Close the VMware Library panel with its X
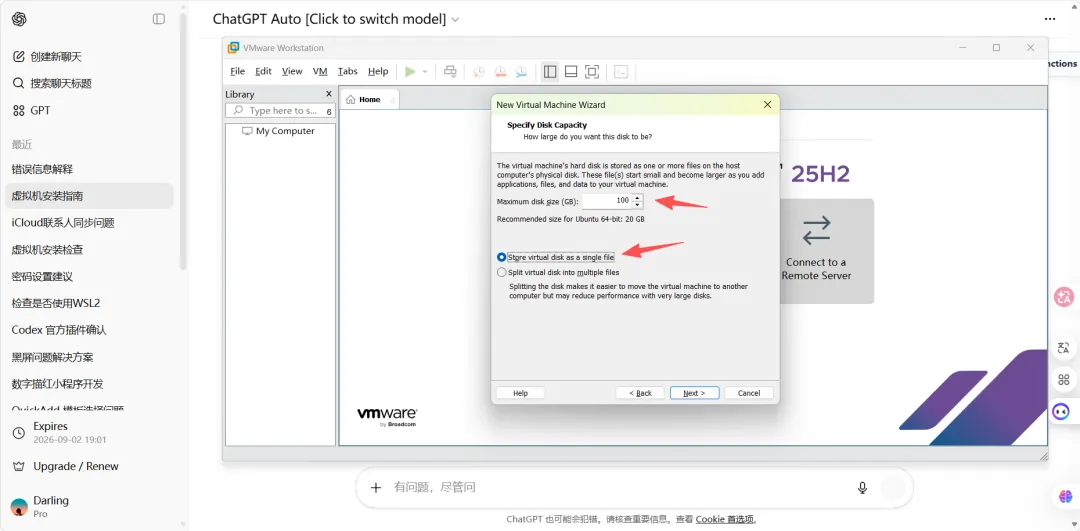Viewport: 1080px width, 531px height. [x=329, y=94]
